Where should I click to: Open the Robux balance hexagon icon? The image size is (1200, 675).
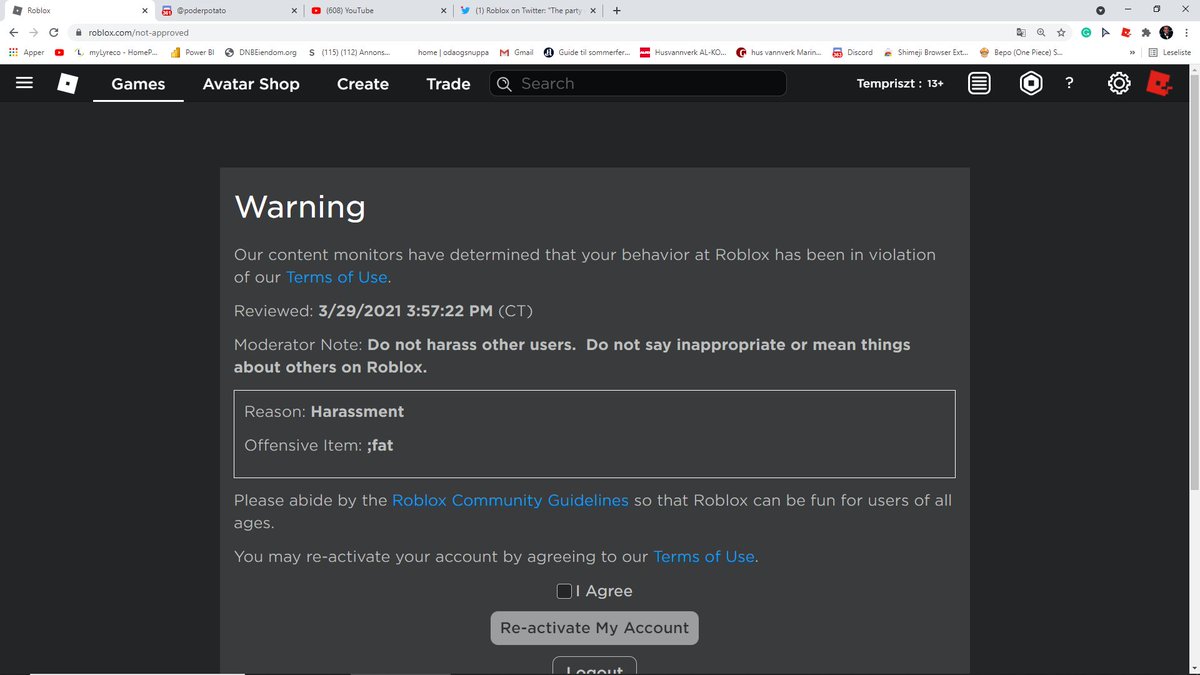click(x=1031, y=84)
